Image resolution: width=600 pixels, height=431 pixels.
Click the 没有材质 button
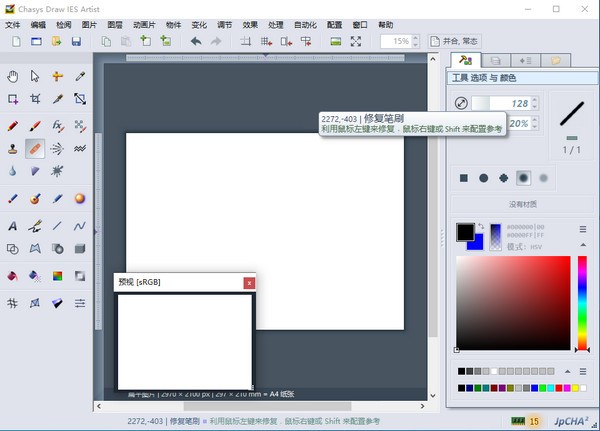tap(522, 204)
